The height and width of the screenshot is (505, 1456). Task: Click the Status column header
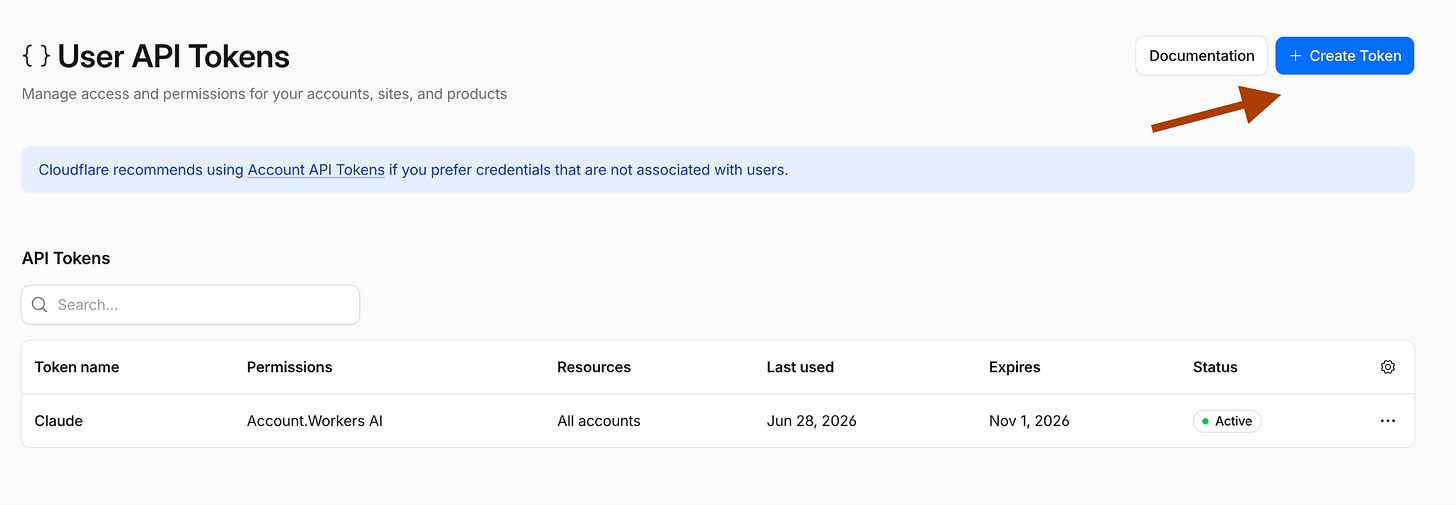coord(1215,367)
